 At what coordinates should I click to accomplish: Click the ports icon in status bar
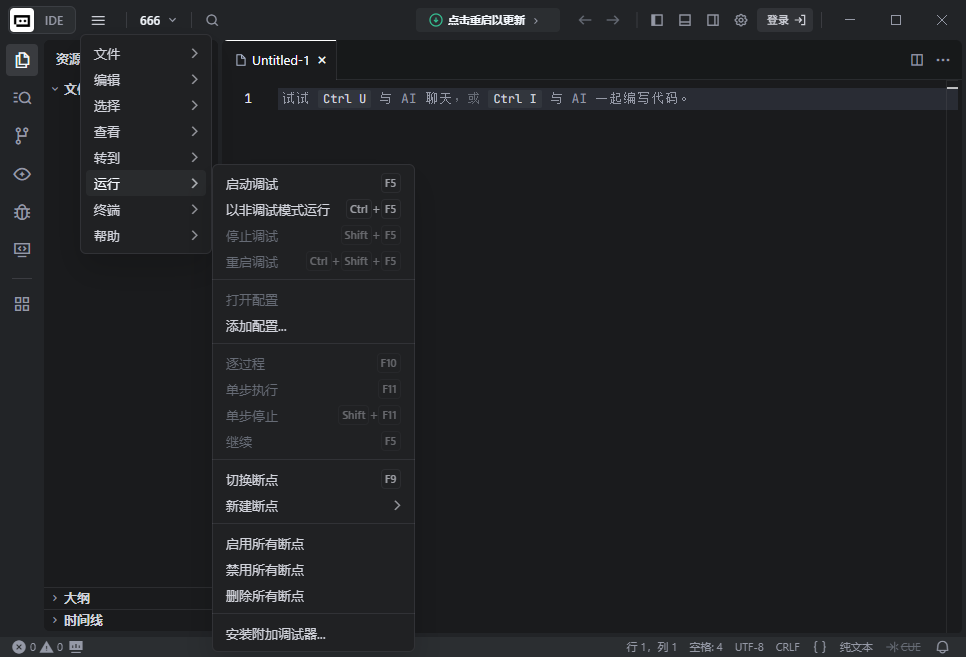[x=76, y=647]
